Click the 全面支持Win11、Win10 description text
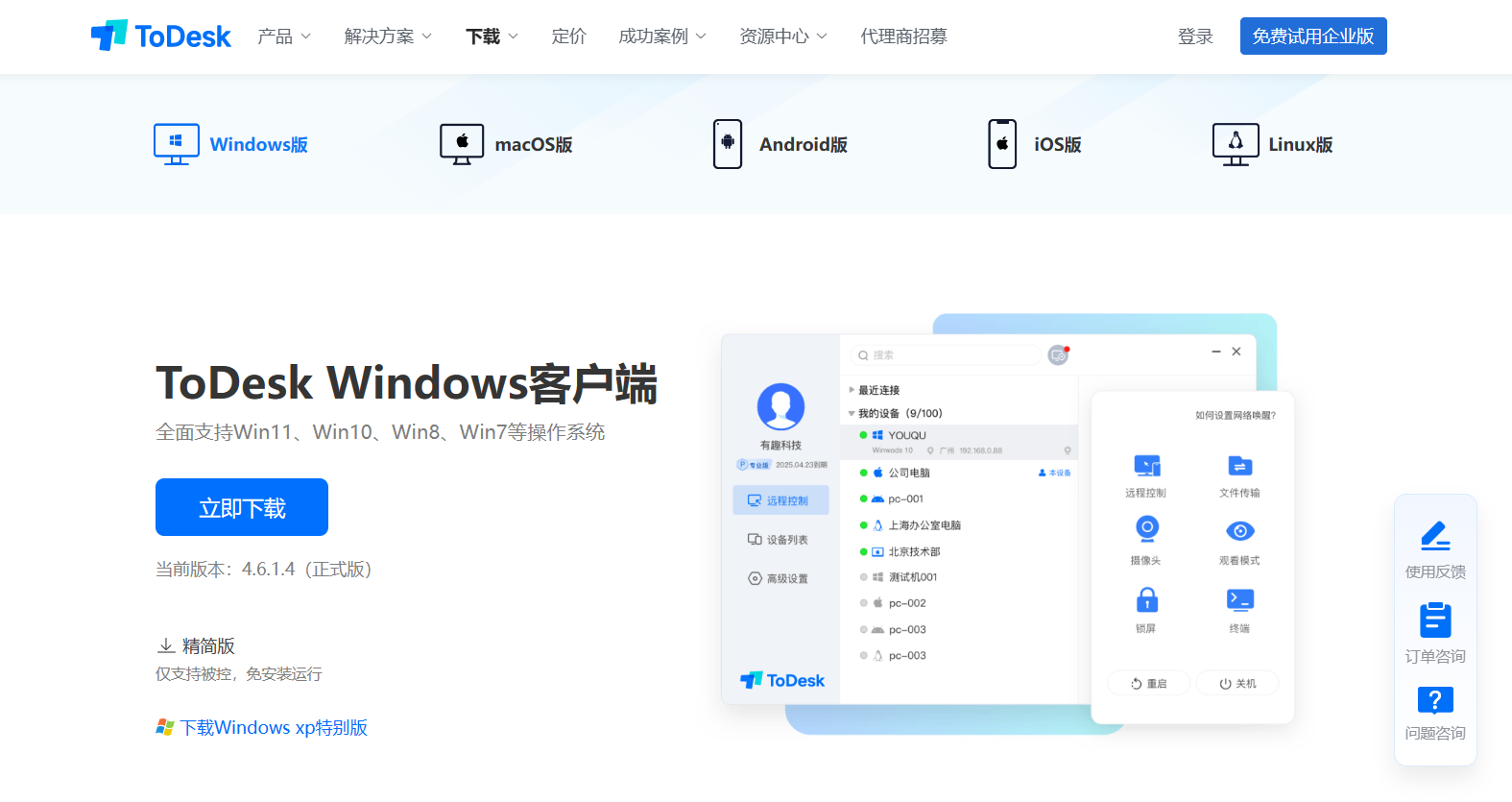 (x=380, y=432)
